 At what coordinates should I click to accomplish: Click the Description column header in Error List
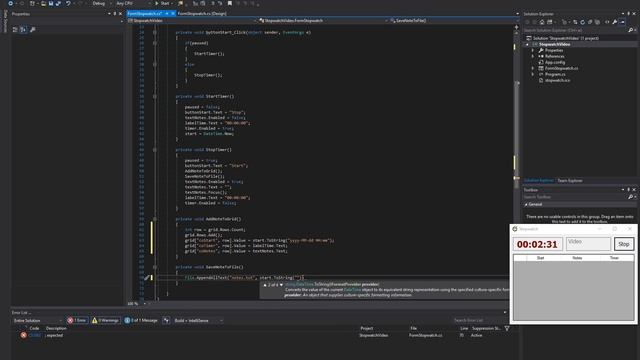[x=56, y=328]
